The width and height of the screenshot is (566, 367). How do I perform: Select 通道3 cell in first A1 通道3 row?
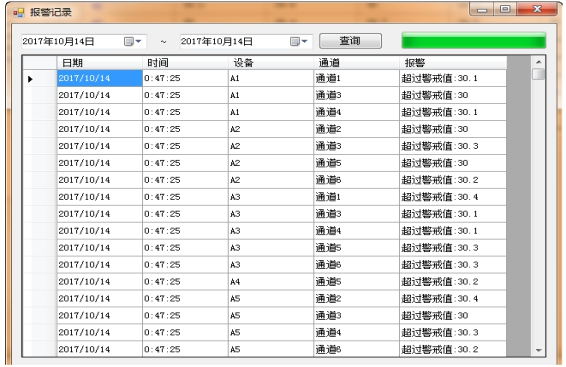click(356, 95)
